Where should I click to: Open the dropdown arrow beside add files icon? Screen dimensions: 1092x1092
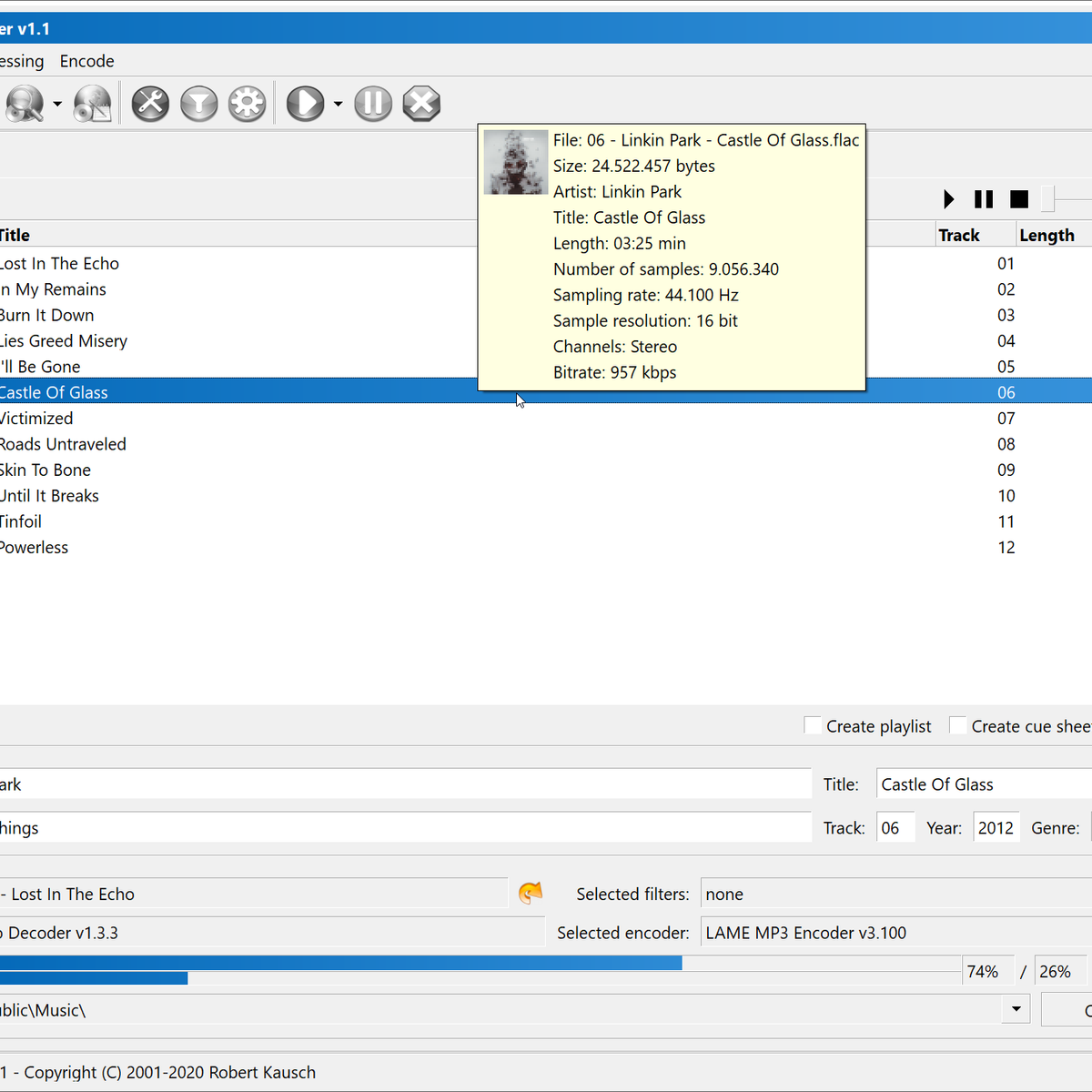click(x=57, y=105)
